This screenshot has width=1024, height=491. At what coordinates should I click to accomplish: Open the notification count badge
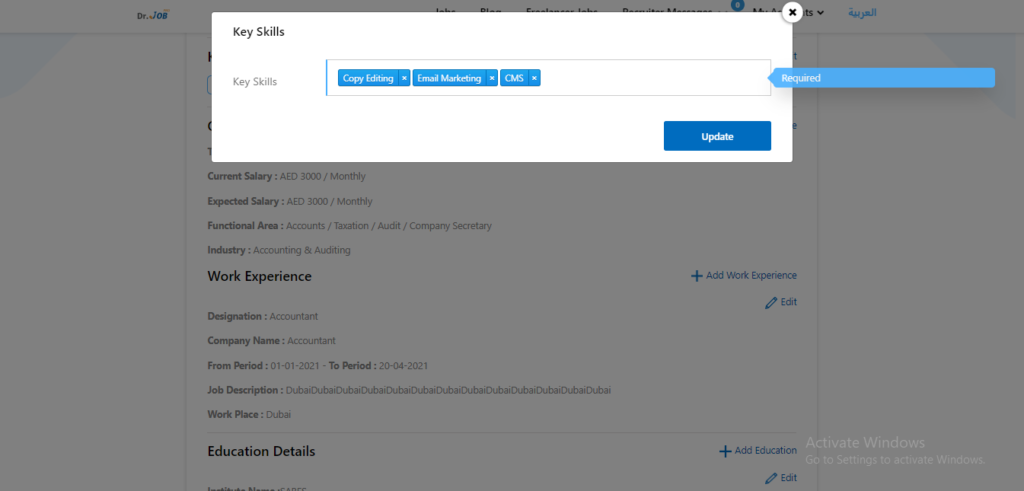coord(737,5)
